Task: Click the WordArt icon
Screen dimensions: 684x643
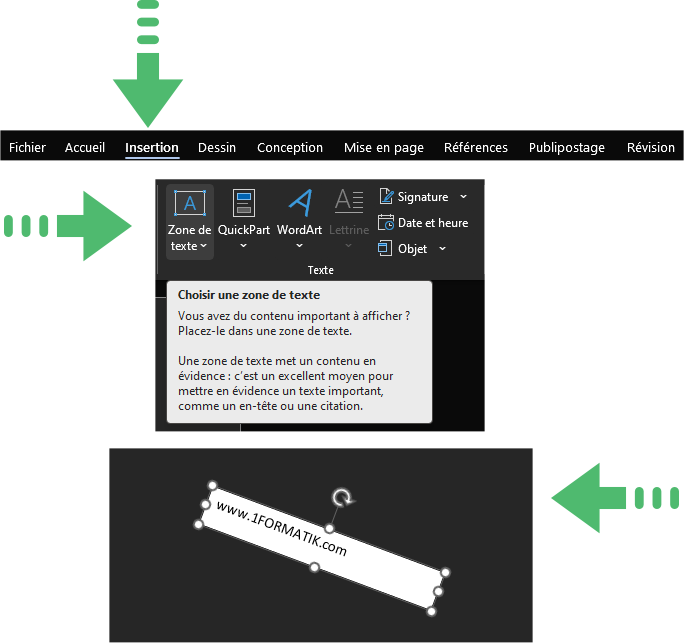Action: point(300,203)
